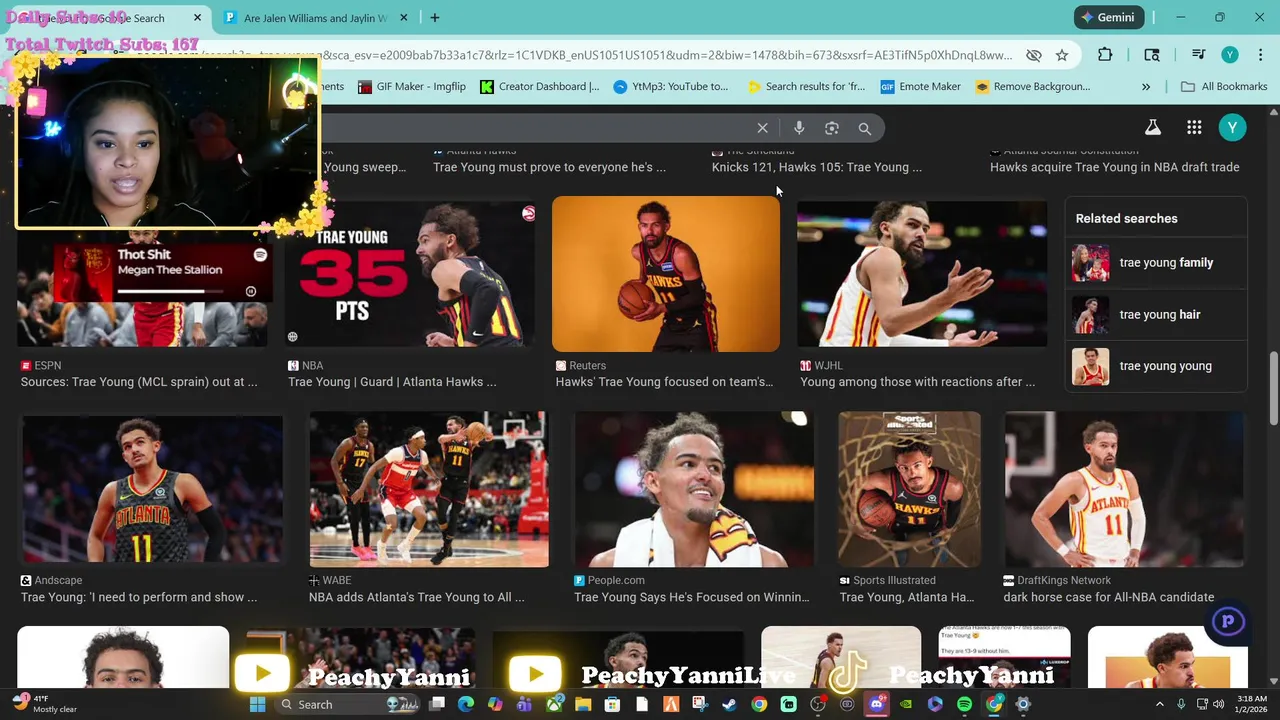Open the Creator Dashboard bookmark

(540, 87)
